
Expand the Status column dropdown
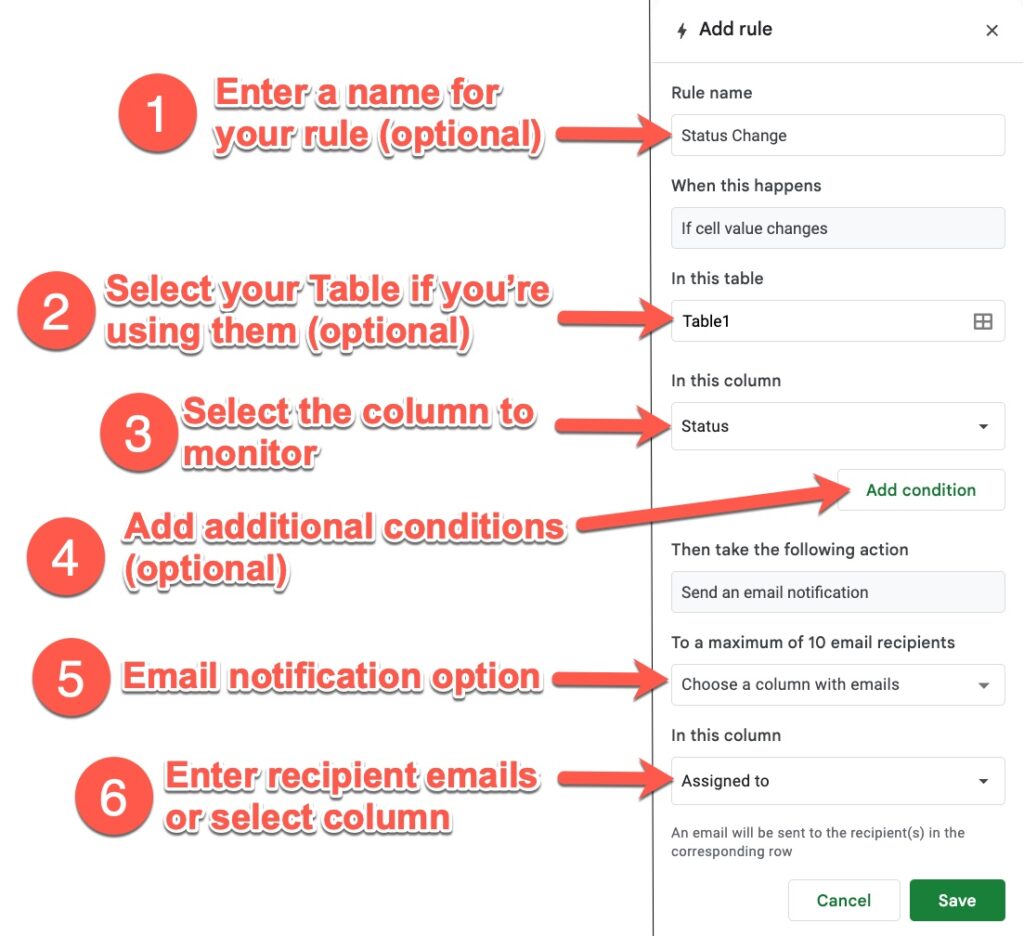click(x=837, y=426)
